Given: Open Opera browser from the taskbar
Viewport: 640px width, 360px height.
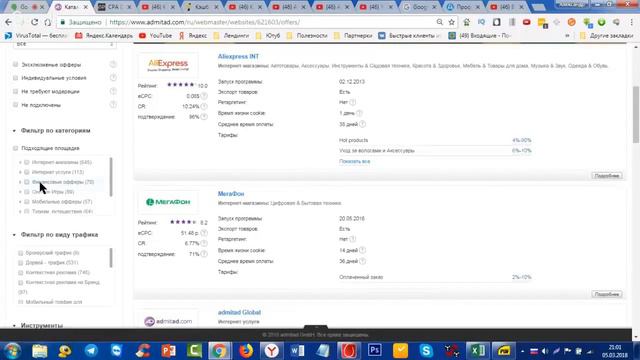Looking at the screenshot, I should click(349, 351).
